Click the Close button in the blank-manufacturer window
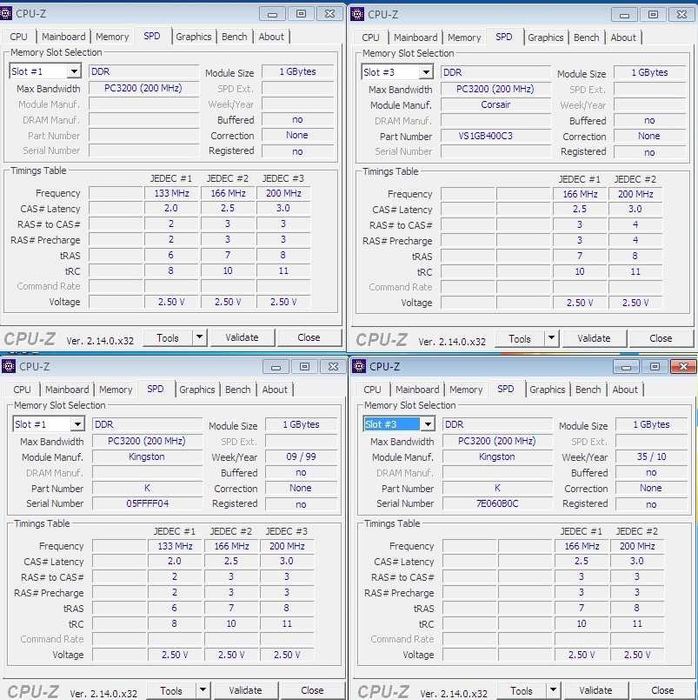Image resolution: width=698 pixels, height=700 pixels. tap(309, 338)
